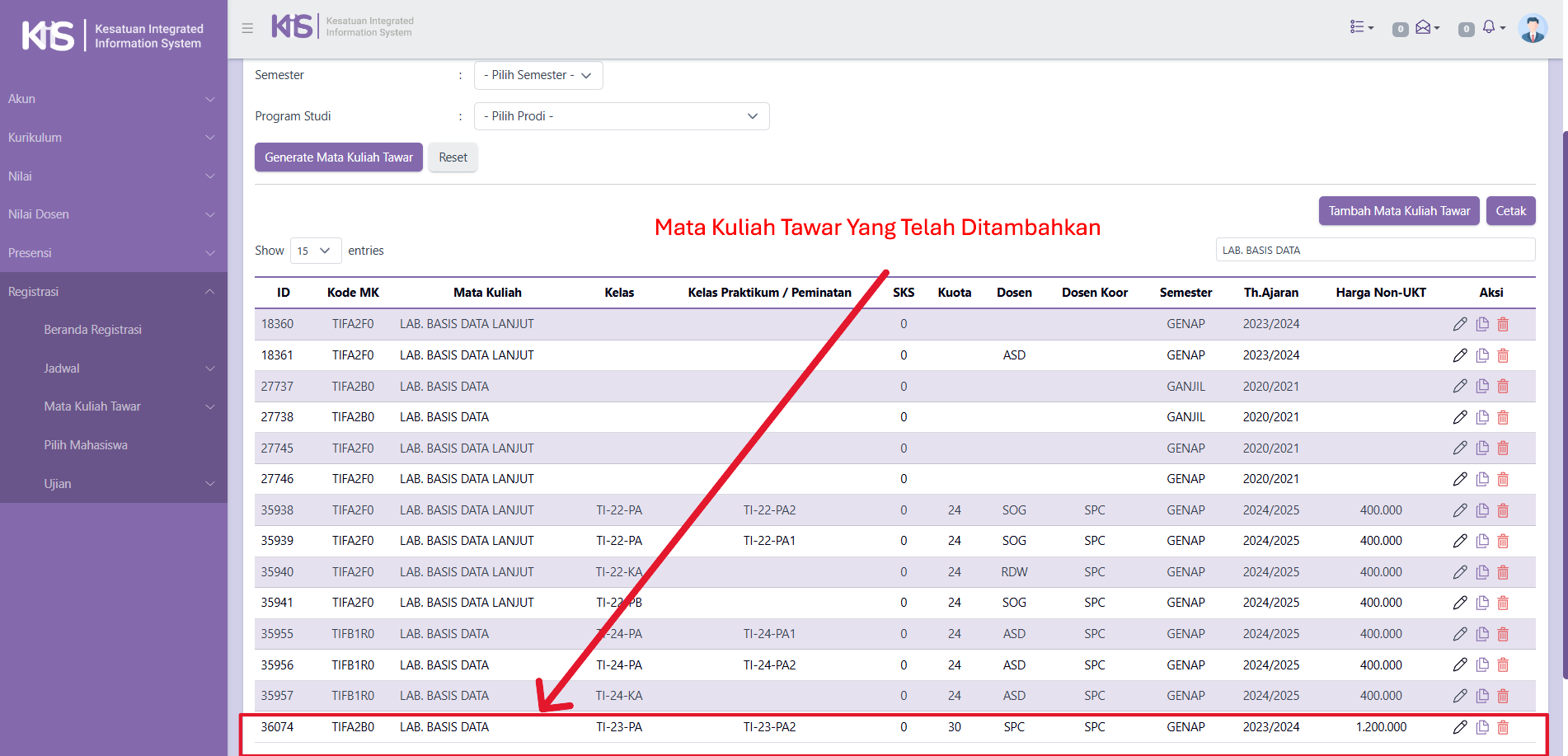Open the notifications bell icon

point(1491,27)
